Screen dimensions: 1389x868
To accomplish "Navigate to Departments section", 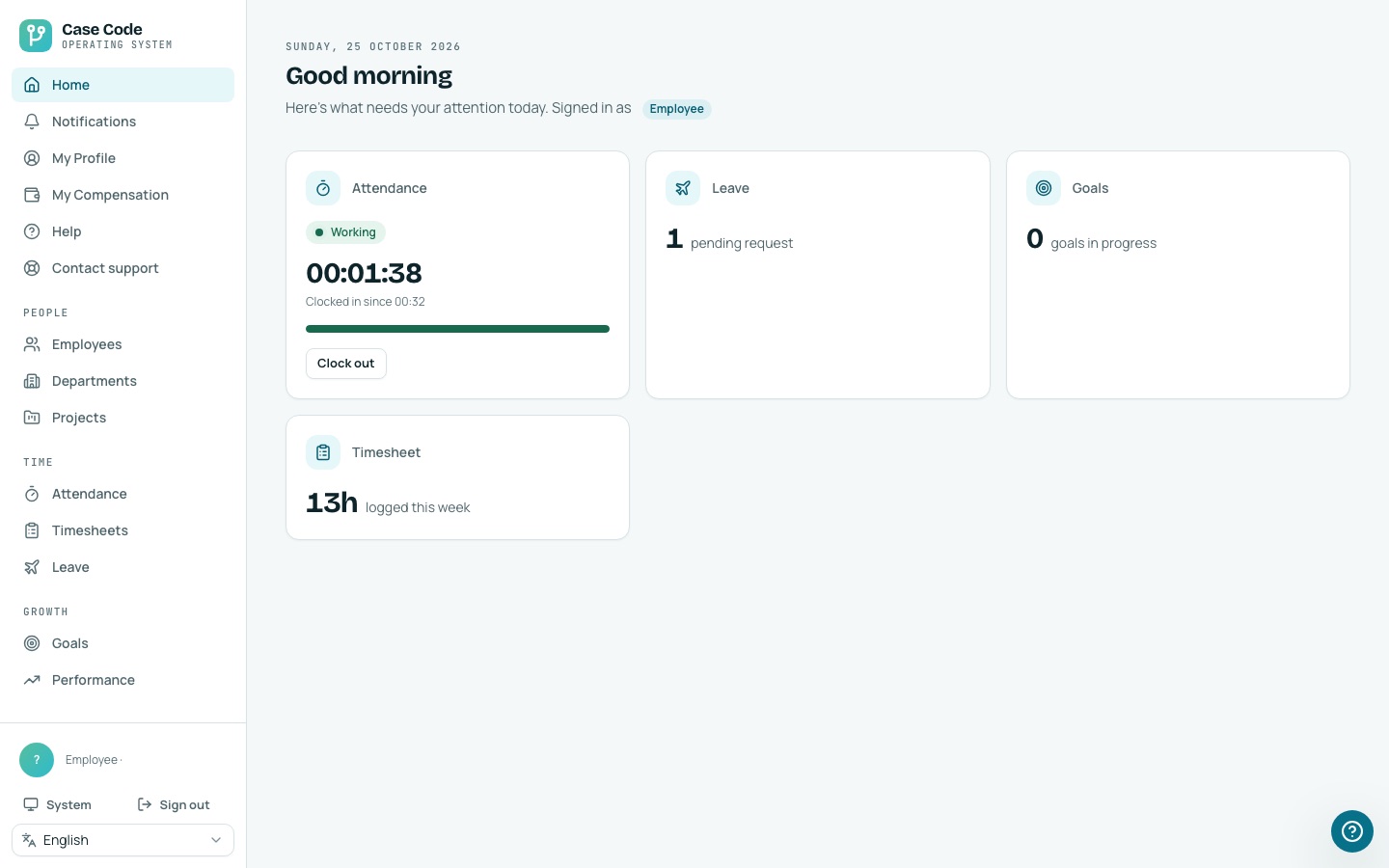I will pyautogui.click(x=123, y=381).
